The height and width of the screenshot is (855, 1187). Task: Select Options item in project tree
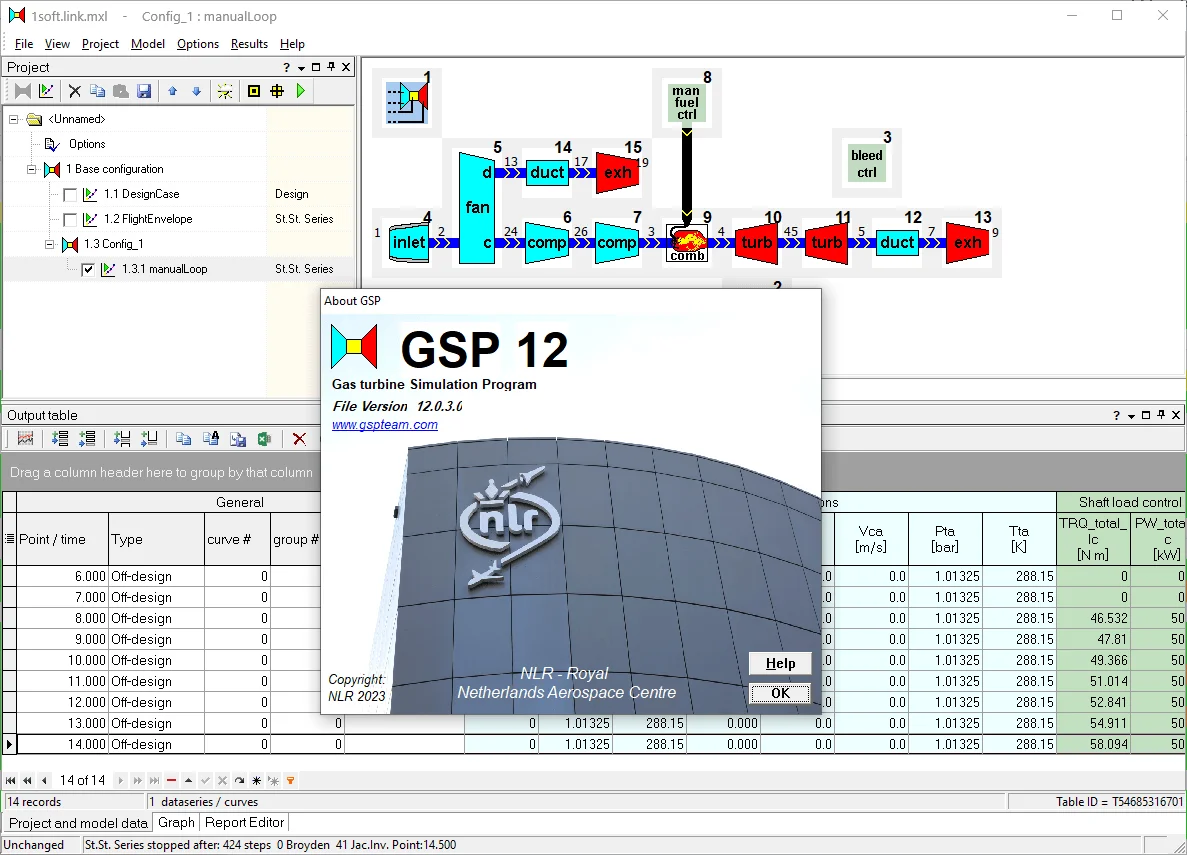click(x=87, y=144)
